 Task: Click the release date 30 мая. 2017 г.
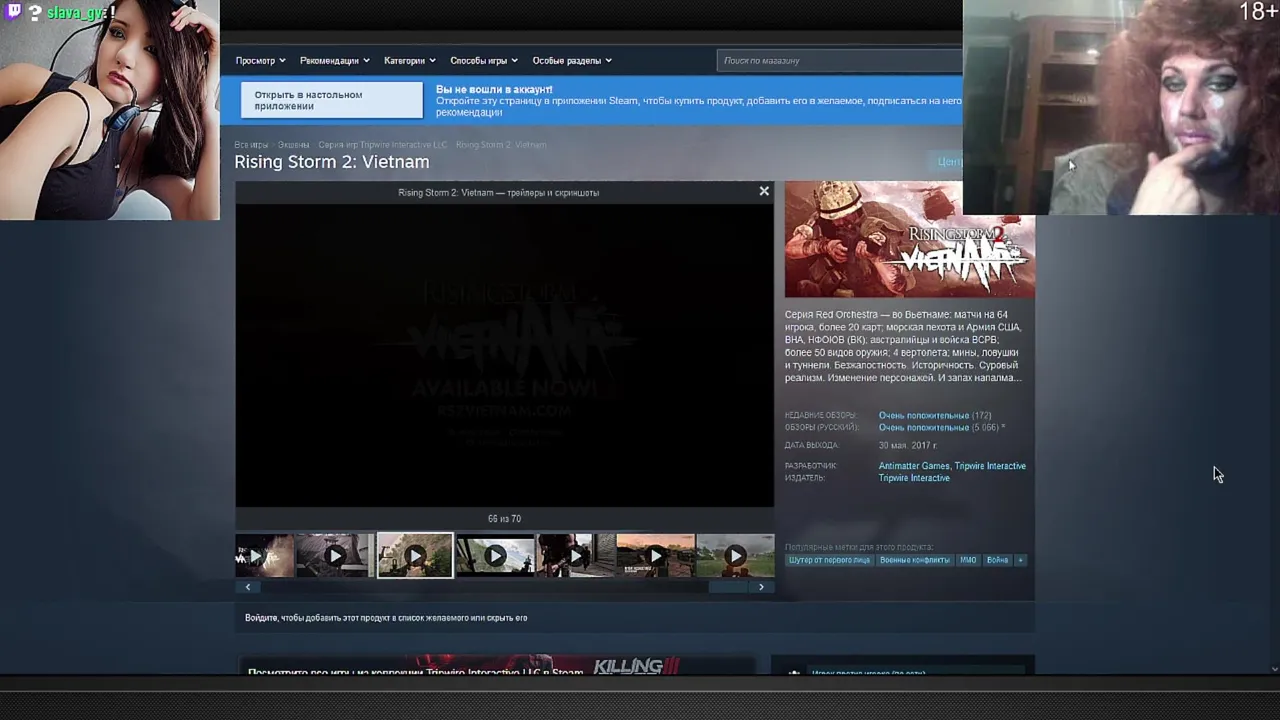(x=908, y=445)
